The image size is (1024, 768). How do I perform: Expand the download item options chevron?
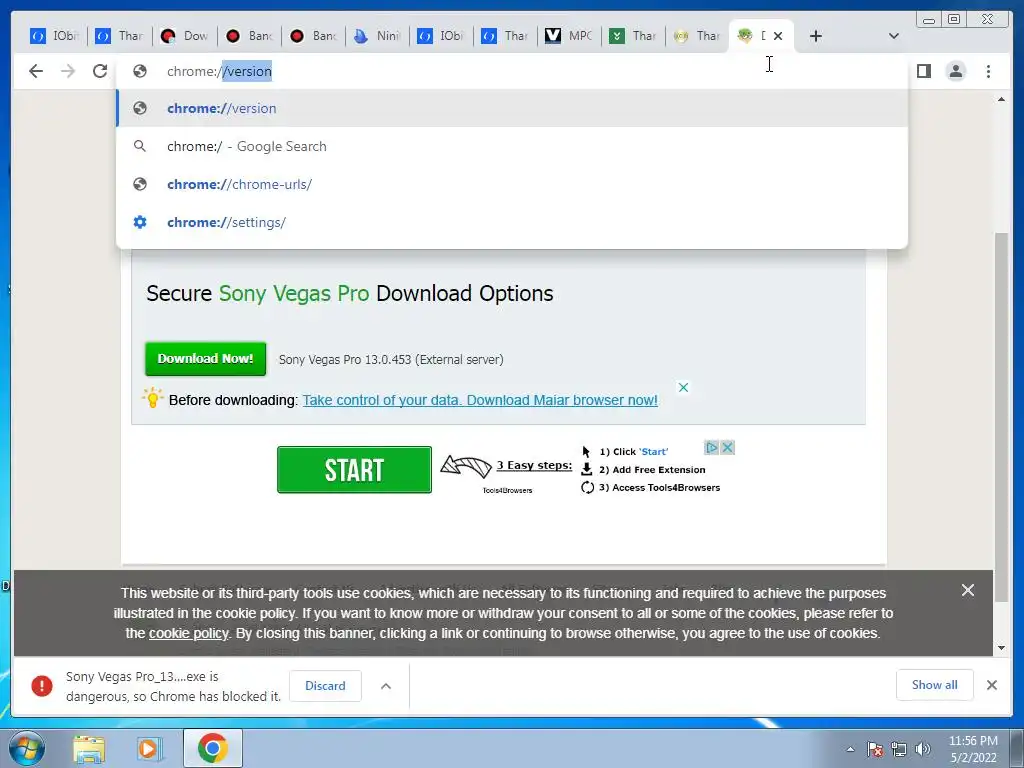386,686
